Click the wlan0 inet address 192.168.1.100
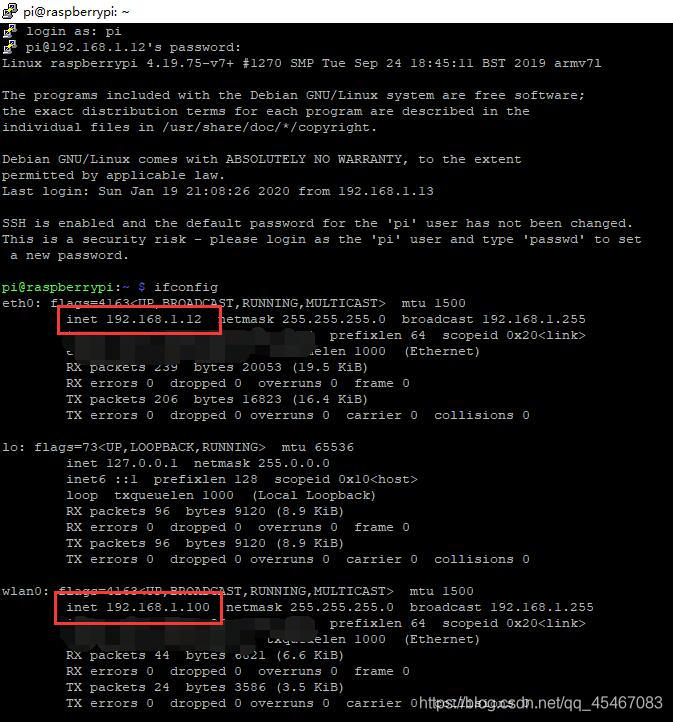 point(158,607)
